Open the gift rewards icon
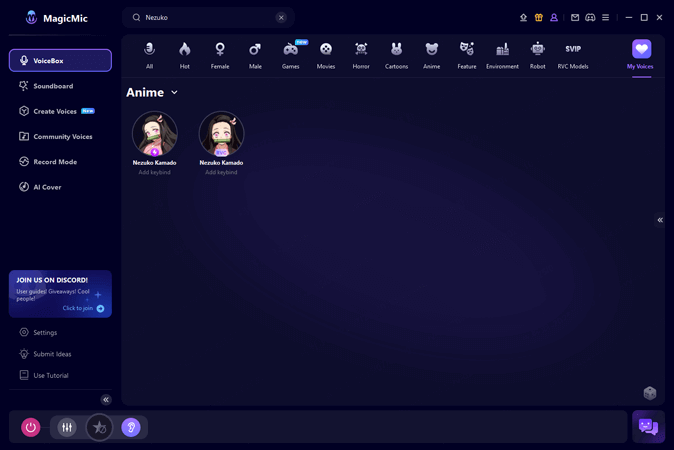The image size is (674, 450). (539, 18)
